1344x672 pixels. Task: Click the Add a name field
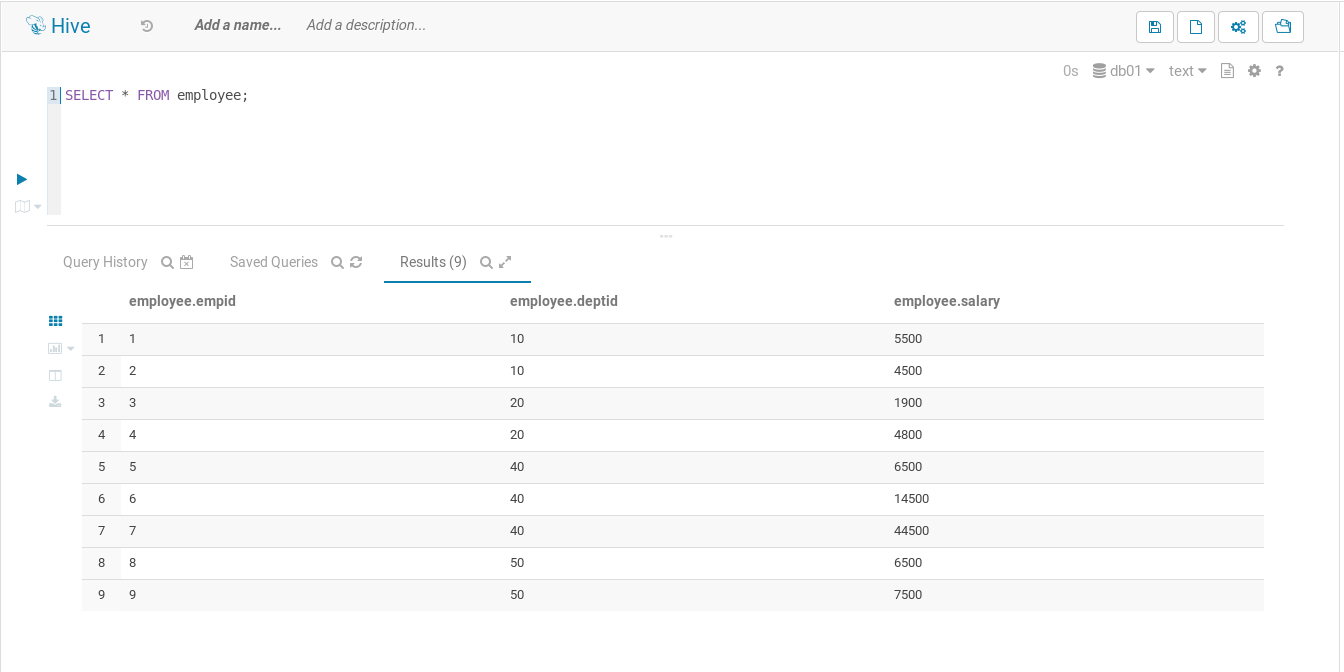(x=238, y=25)
